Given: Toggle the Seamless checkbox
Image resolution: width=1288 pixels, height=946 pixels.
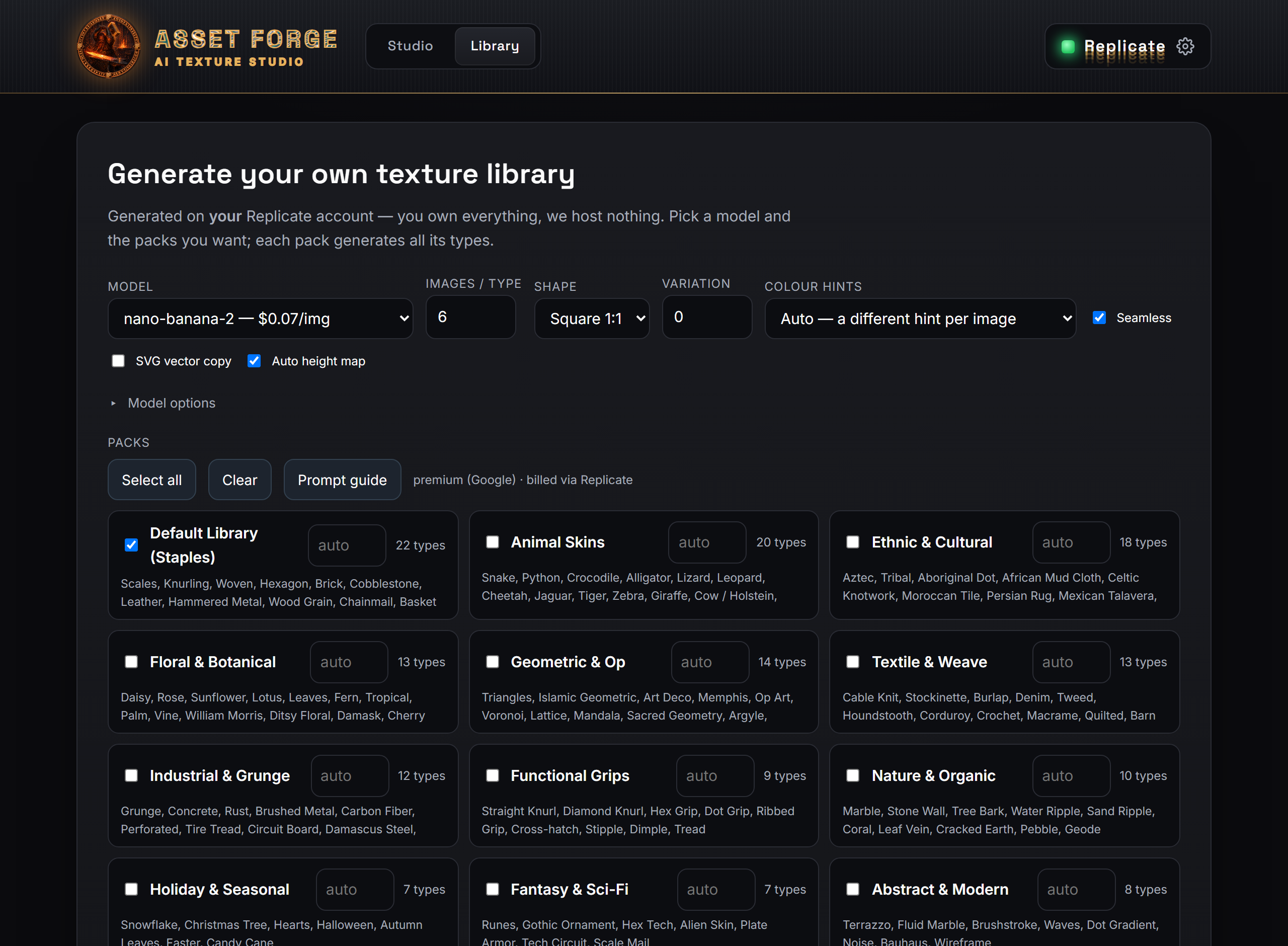Looking at the screenshot, I should [1099, 318].
